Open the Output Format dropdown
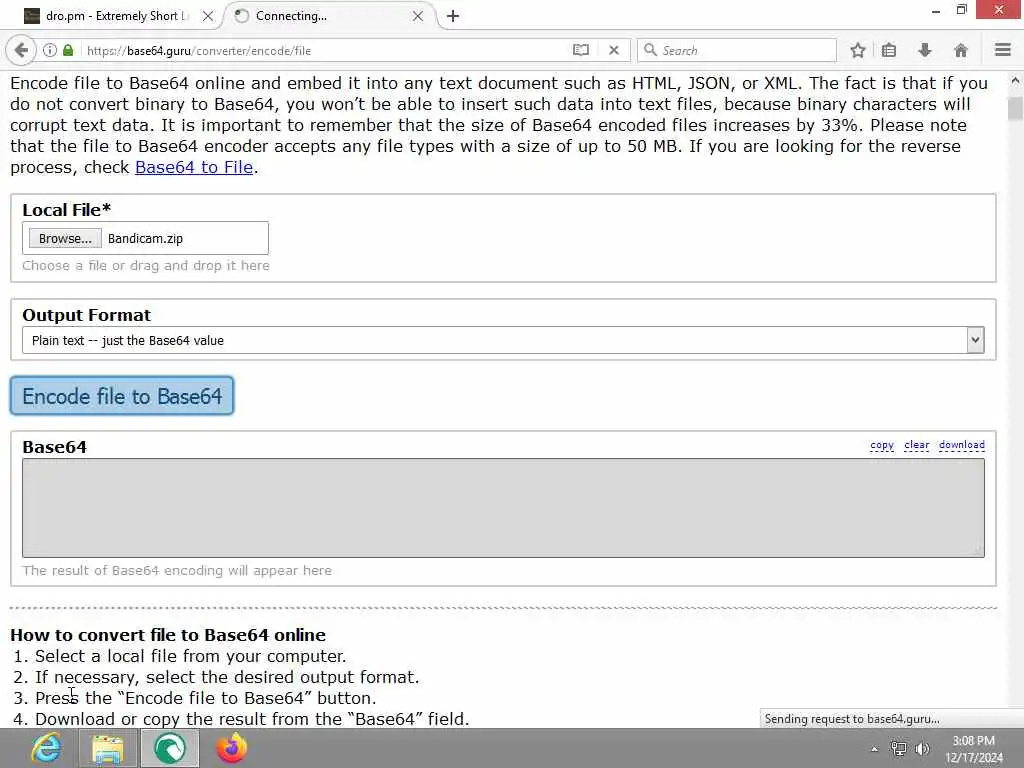 point(503,340)
